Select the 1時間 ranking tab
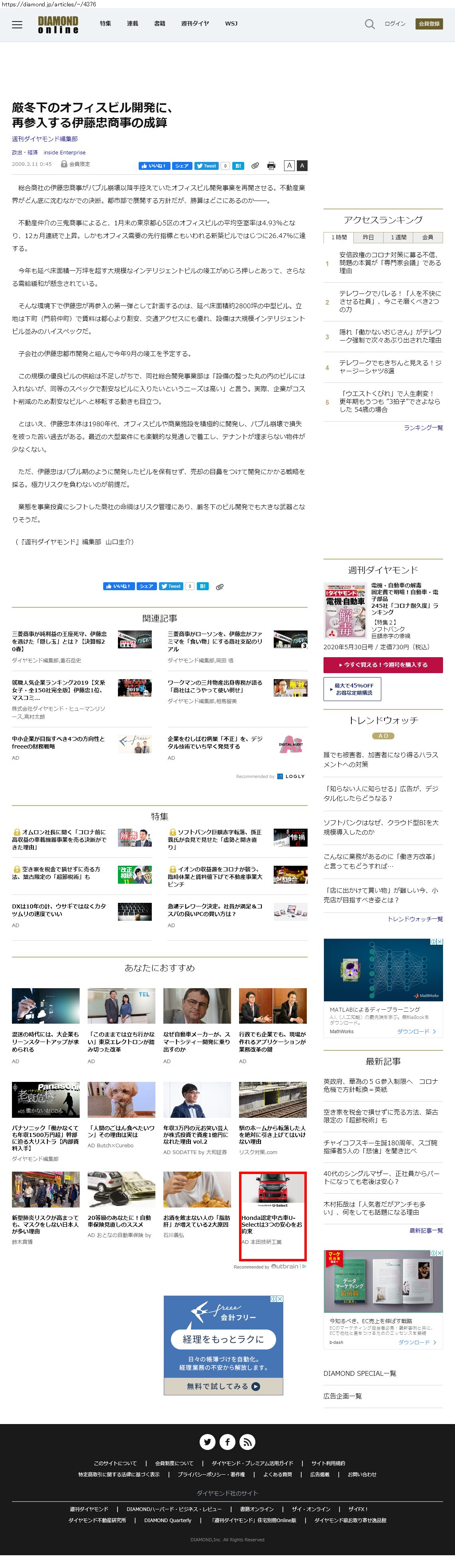The height and width of the screenshot is (1568, 455). click(x=338, y=237)
